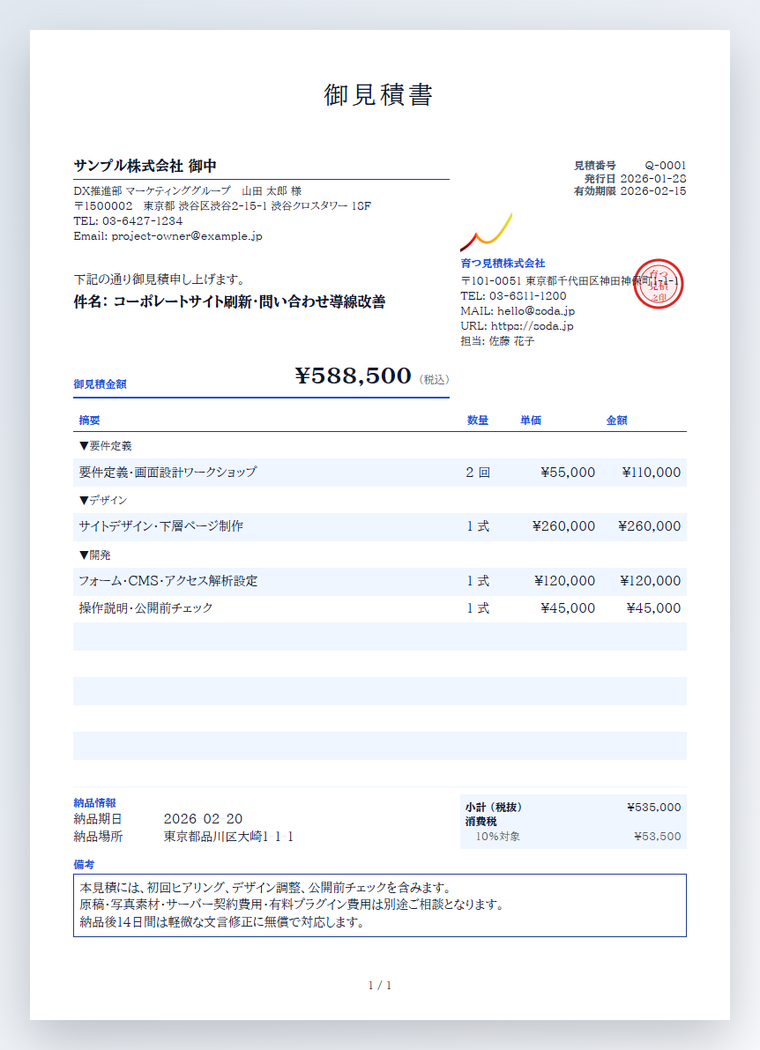The width and height of the screenshot is (760, 1050).
Task: Select the サンプル株式会社 御中 recipient name
Action: 145,166
